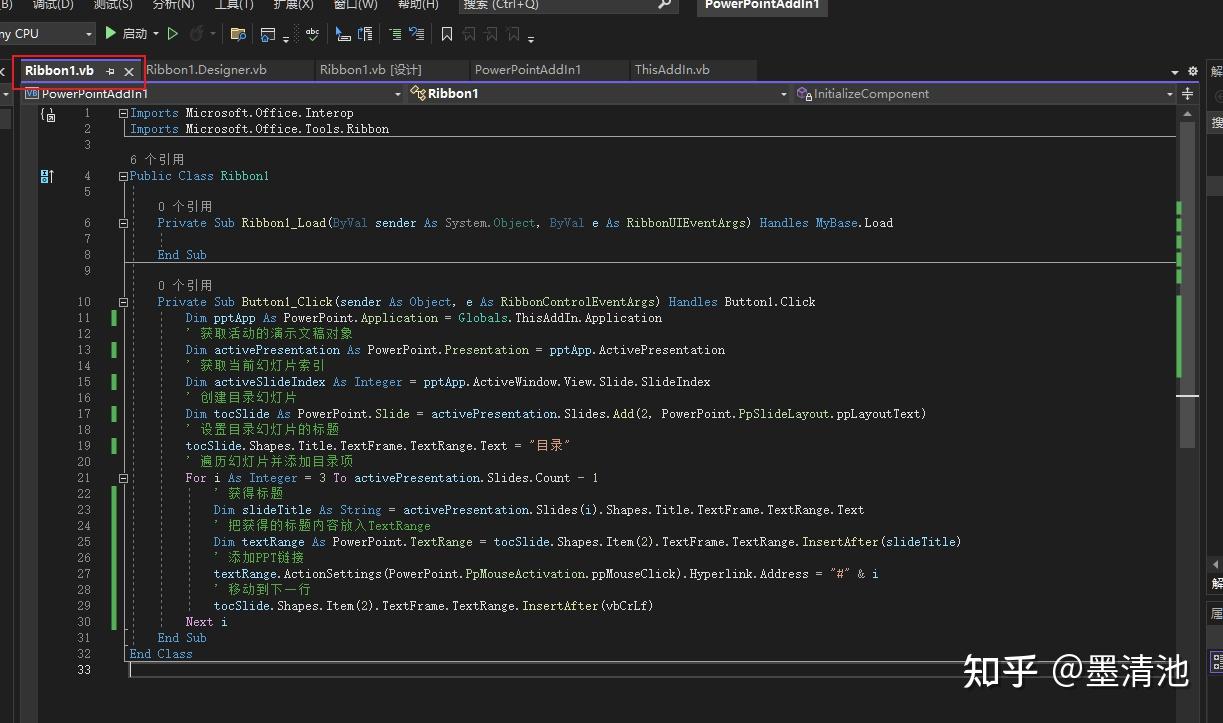Click inside the 搜索 (Ctrl+Q) search box
Image resolution: width=1223 pixels, height=723 pixels.
pyautogui.click(x=560, y=6)
